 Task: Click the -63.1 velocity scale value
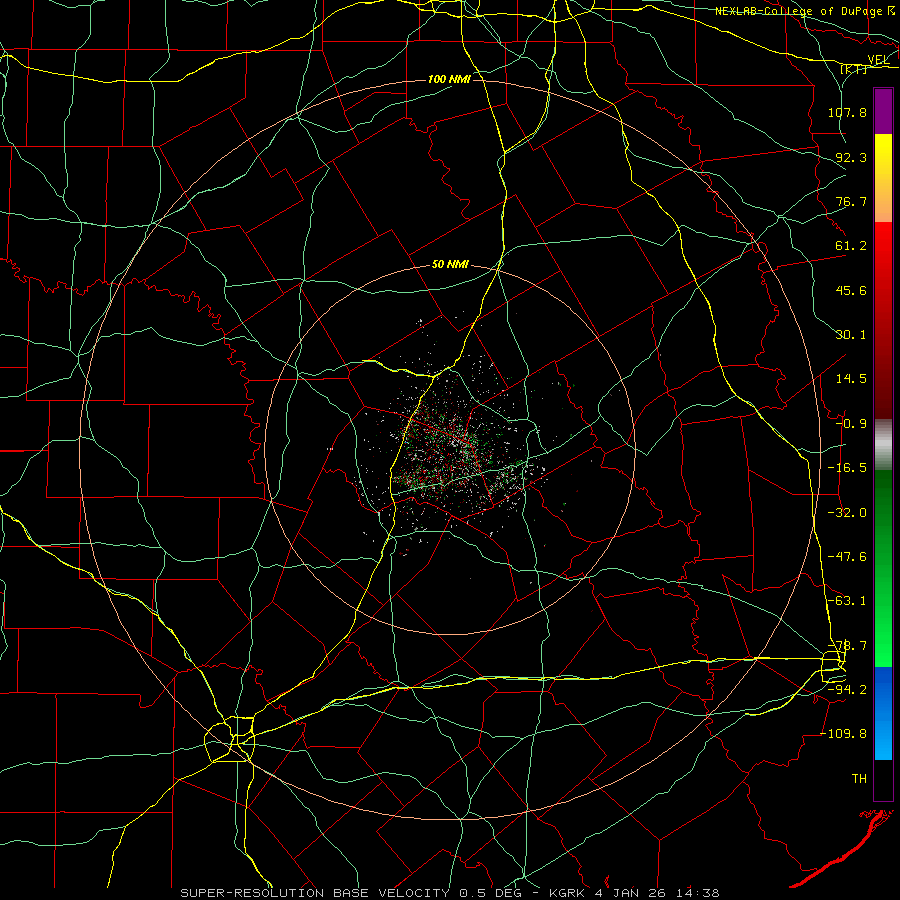(x=847, y=601)
